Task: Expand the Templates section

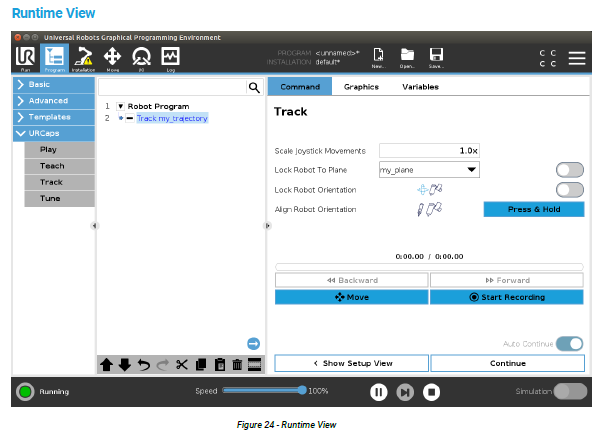Action: (54, 117)
